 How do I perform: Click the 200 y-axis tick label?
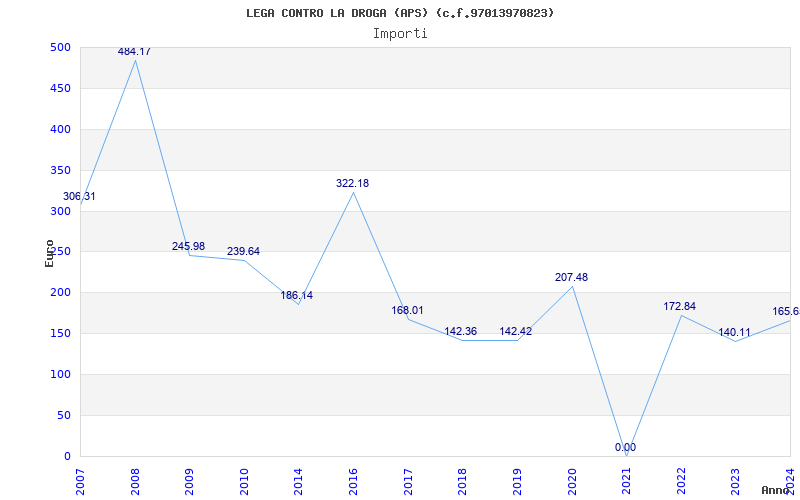[x=60, y=293]
